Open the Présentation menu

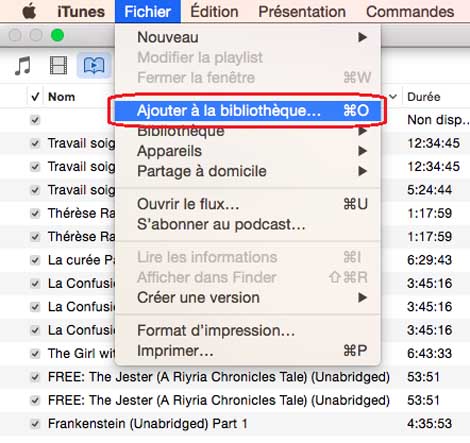coord(302,12)
